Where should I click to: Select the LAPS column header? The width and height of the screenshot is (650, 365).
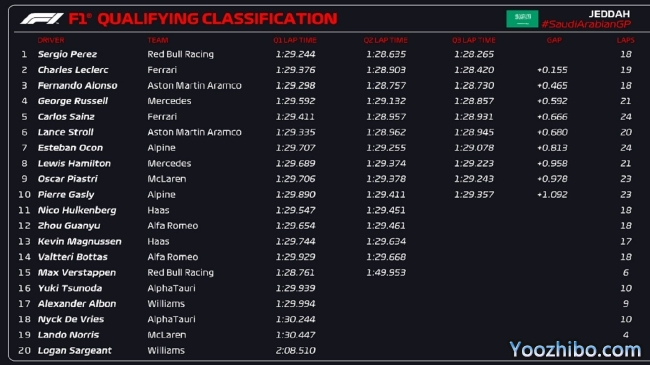pyautogui.click(x=626, y=40)
